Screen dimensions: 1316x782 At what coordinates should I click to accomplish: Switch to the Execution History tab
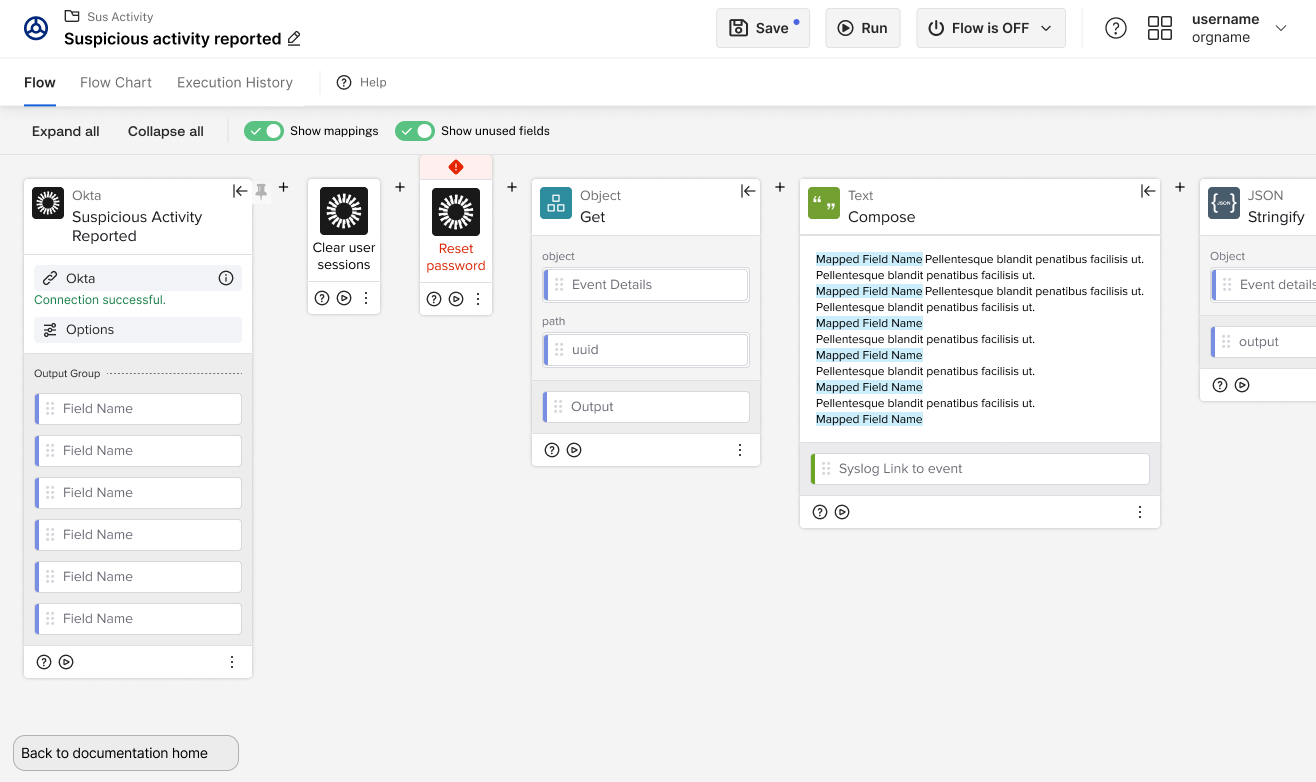point(235,82)
